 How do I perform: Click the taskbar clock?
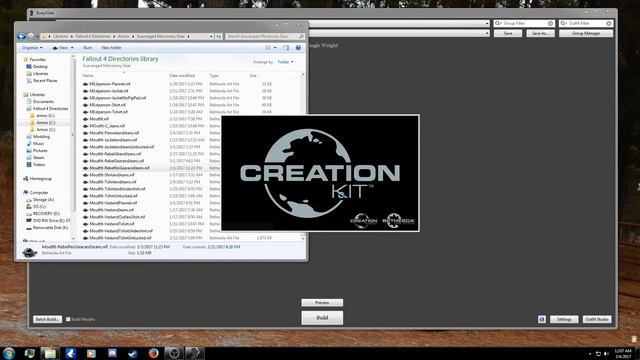(x=623, y=353)
